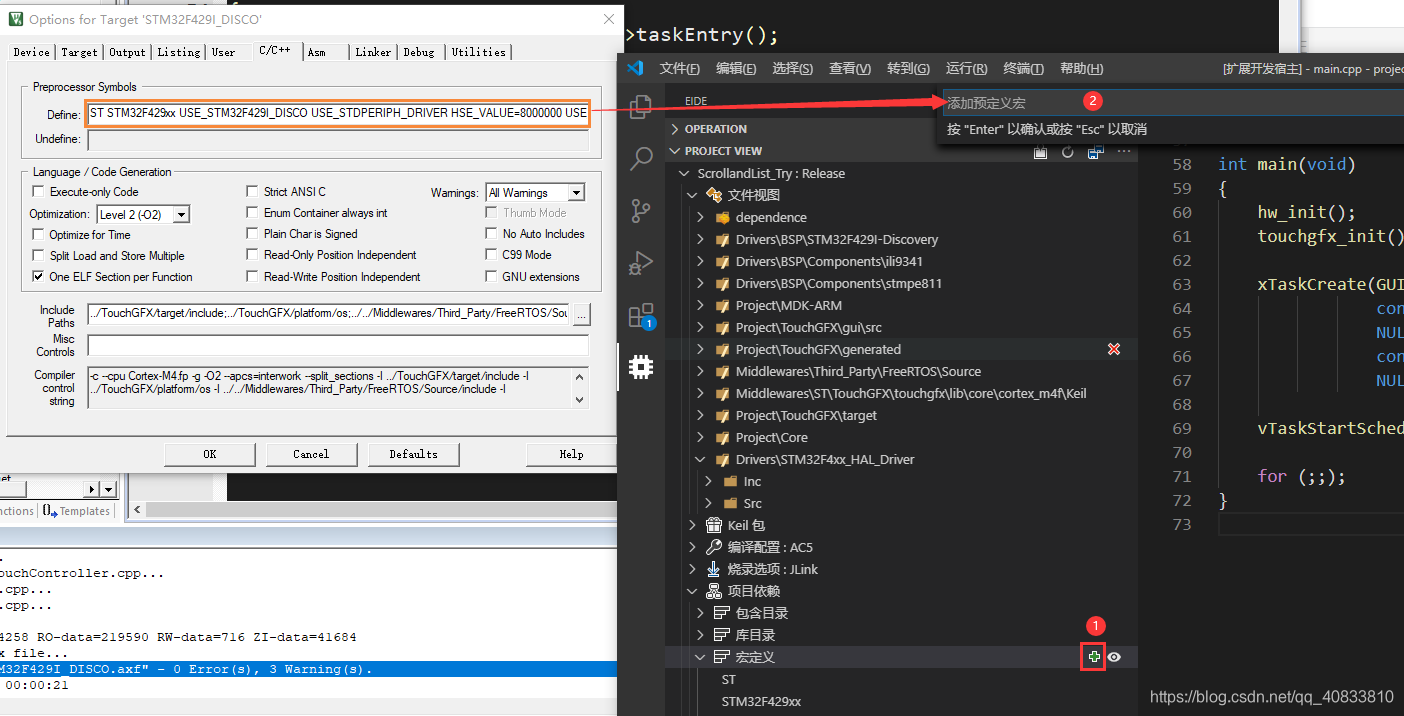
Task: Click Keil 包 gift icon
Action: point(714,525)
